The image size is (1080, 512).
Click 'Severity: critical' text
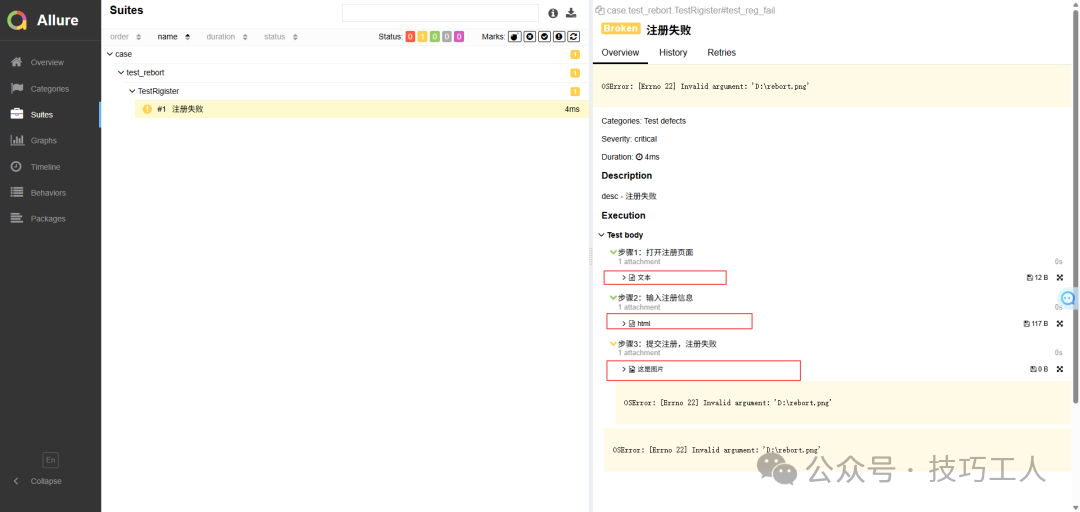coord(629,139)
